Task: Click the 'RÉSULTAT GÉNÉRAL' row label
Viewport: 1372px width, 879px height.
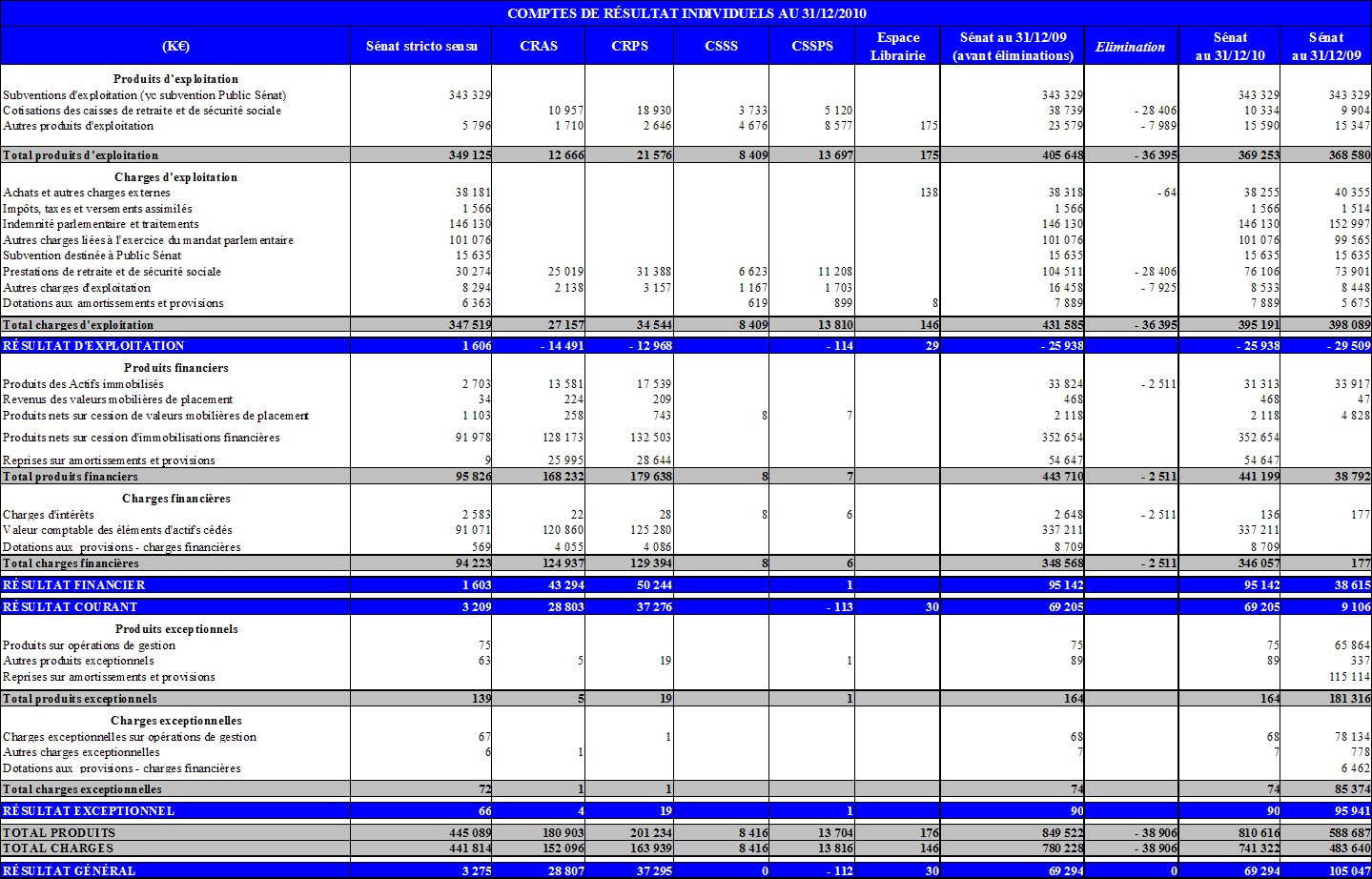Action: tap(70, 870)
